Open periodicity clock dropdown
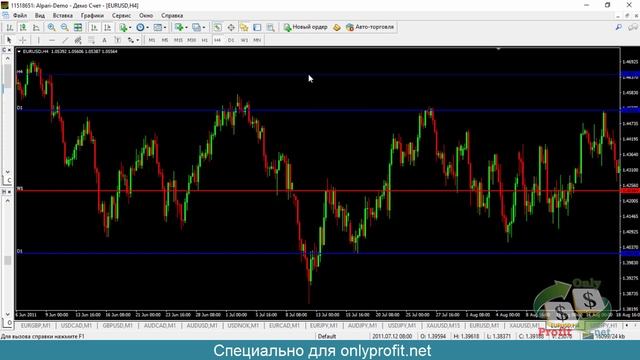Screen dimensions: 640x360 pyautogui.click(x=142, y=27)
